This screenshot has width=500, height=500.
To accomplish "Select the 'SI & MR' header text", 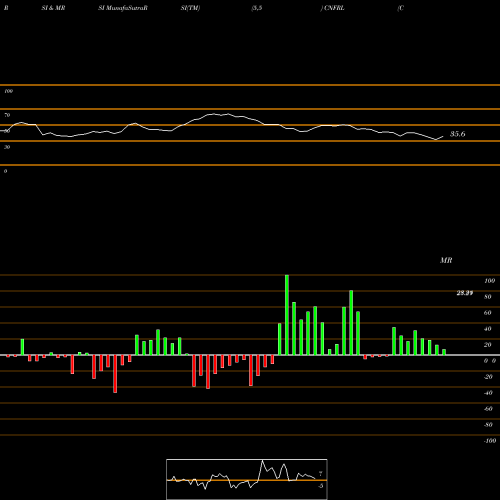I will click(53, 8).
